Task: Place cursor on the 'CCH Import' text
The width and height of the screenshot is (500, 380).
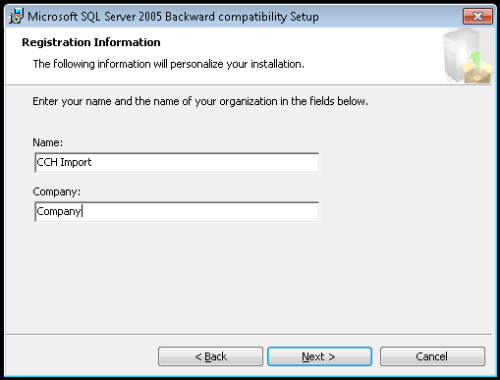Action: (x=64, y=162)
